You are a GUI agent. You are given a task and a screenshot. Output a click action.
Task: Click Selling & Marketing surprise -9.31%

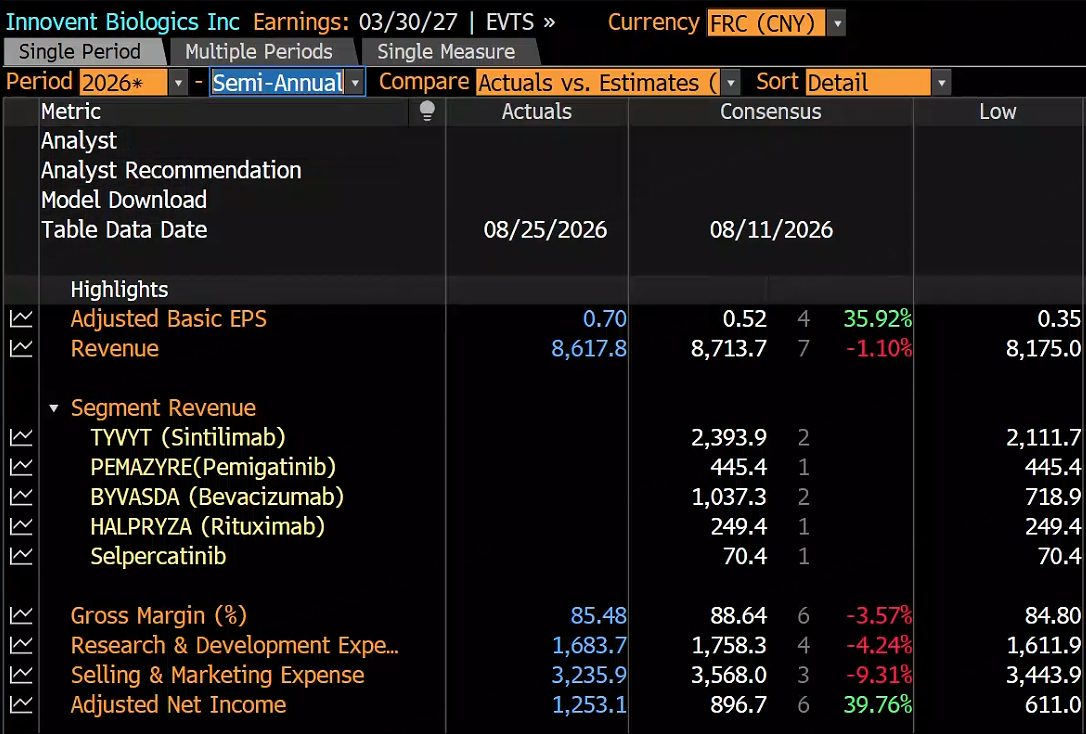pos(879,675)
